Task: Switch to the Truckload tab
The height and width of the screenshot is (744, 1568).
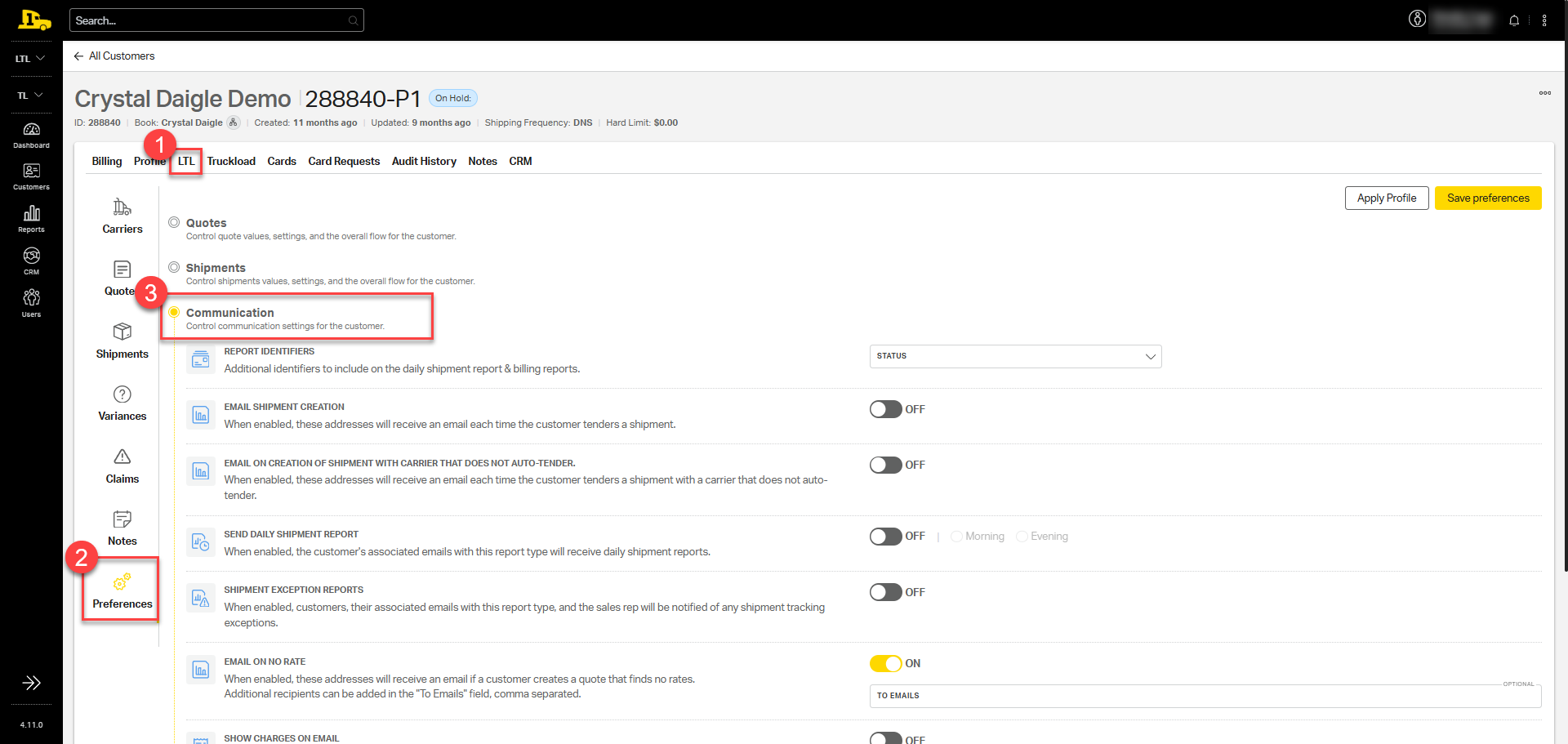Action: [231, 161]
